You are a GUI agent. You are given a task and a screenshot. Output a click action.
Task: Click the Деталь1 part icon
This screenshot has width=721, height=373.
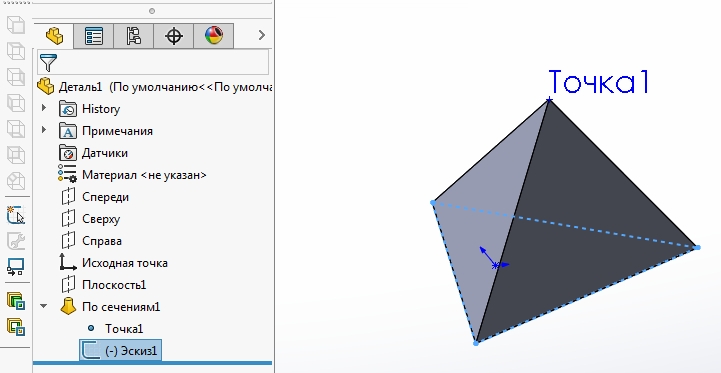[46, 86]
